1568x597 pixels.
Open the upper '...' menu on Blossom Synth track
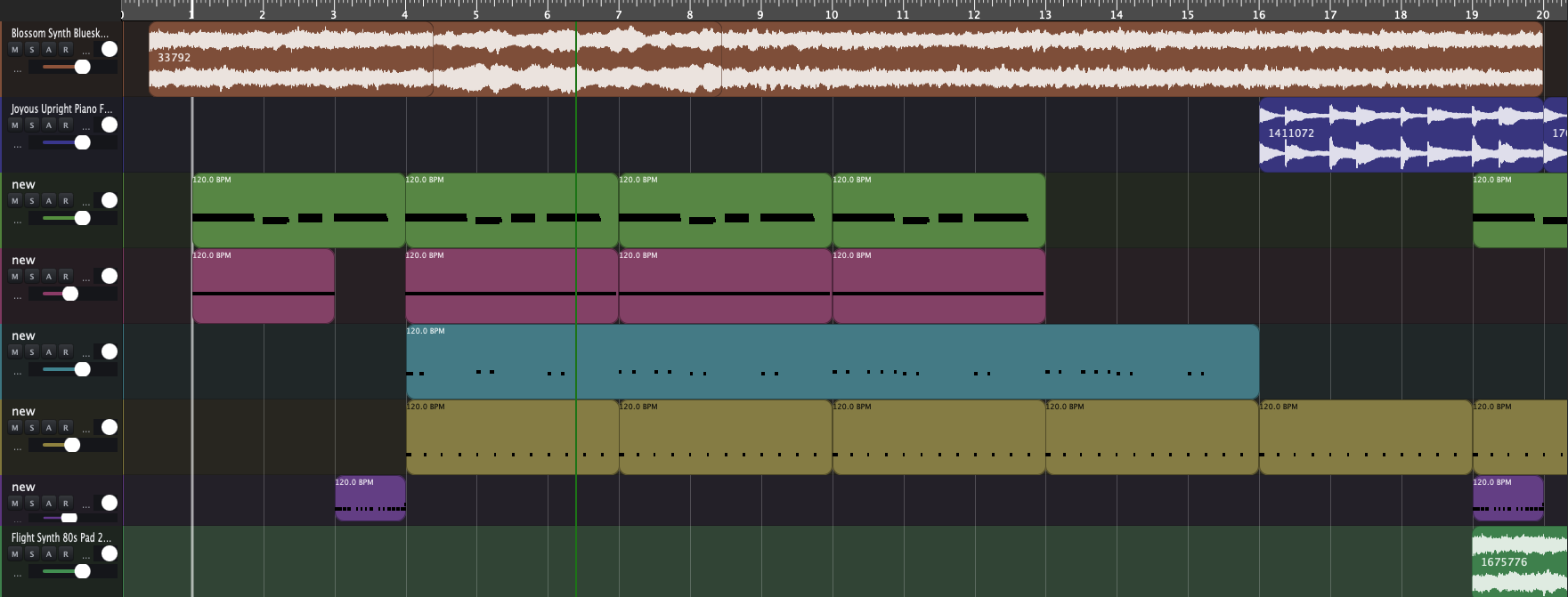coord(85,51)
